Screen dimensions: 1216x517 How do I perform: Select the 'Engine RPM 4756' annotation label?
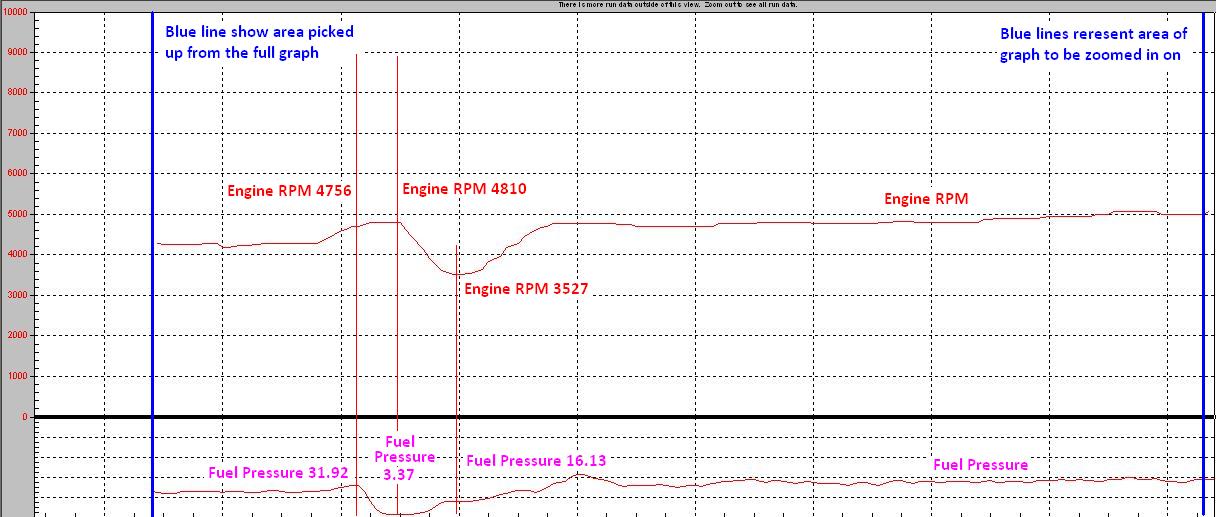tap(288, 190)
